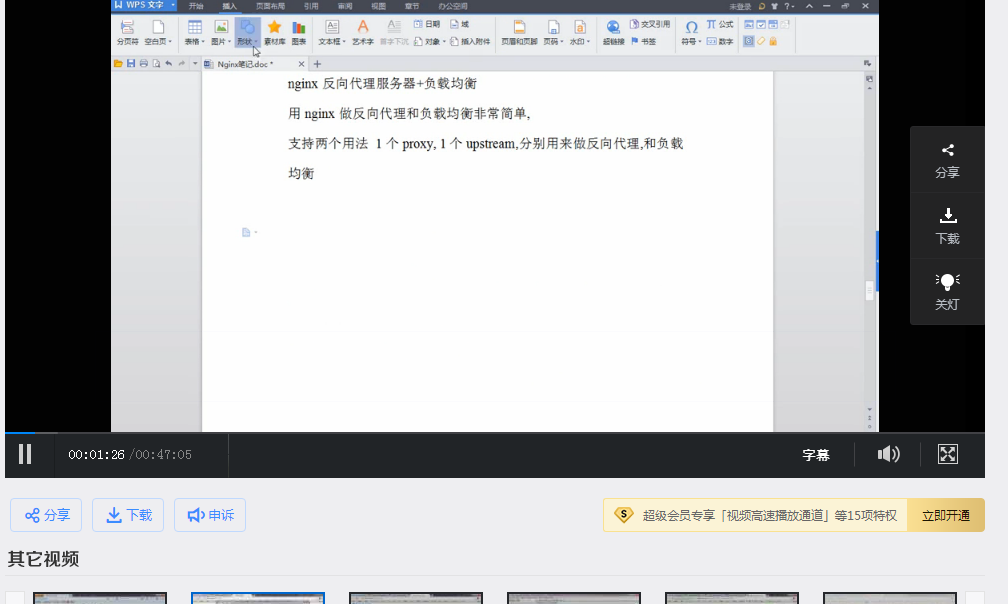Toggle subtitles with 字幕 button
This screenshot has height=604, width=1008.
point(816,455)
